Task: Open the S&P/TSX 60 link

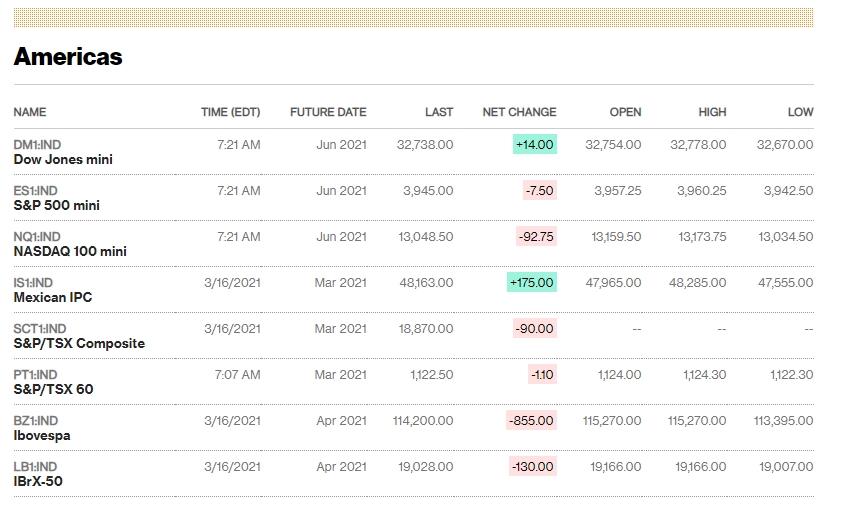Action: point(53,390)
